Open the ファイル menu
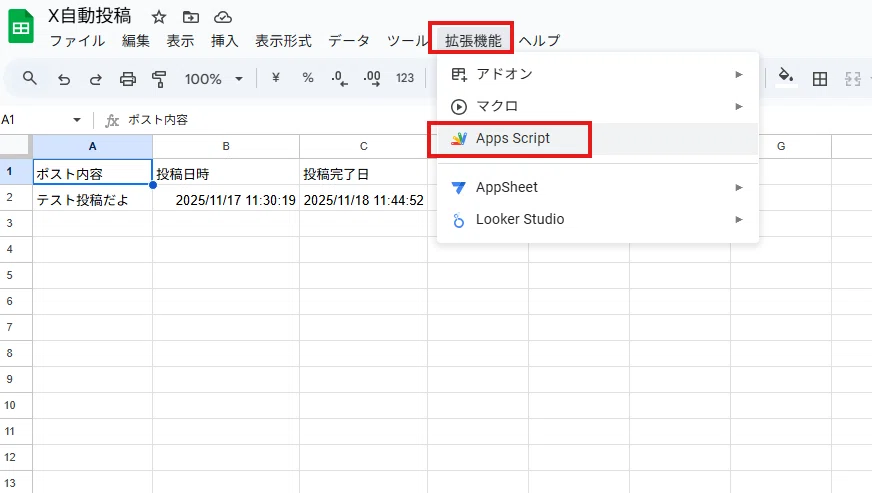872x493 pixels. (x=77, y=41)
